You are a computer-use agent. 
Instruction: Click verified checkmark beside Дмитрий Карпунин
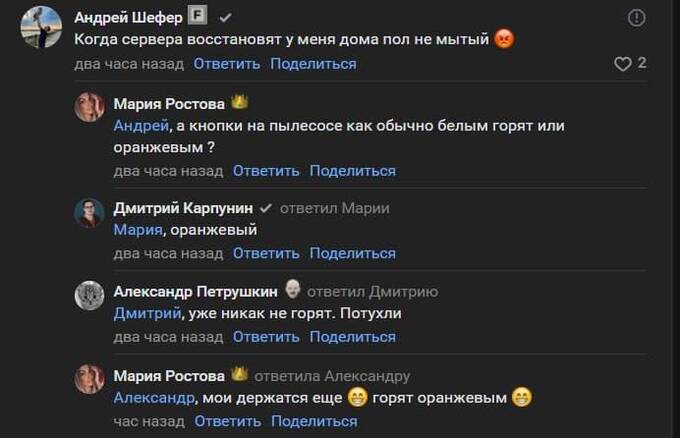pyautogui.click(x=266, y=208)
